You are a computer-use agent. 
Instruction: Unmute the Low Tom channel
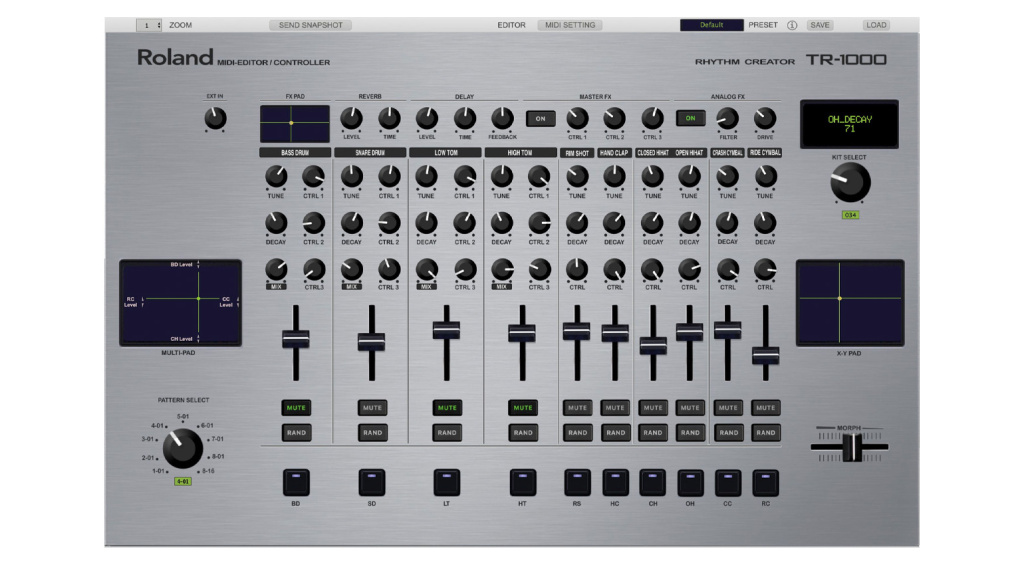point(447,408)
